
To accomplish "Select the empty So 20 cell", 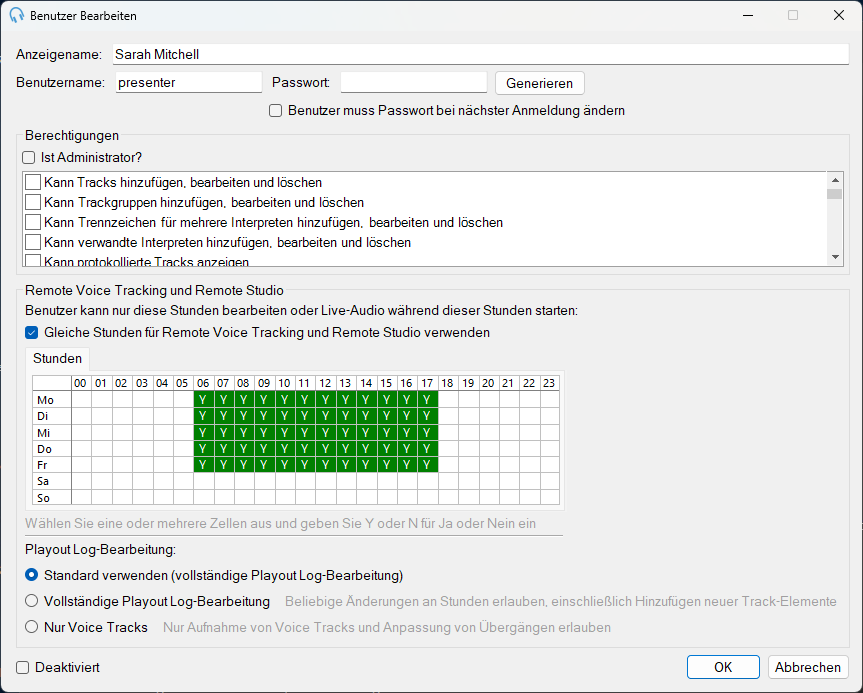I will click(x=488, y=498).
